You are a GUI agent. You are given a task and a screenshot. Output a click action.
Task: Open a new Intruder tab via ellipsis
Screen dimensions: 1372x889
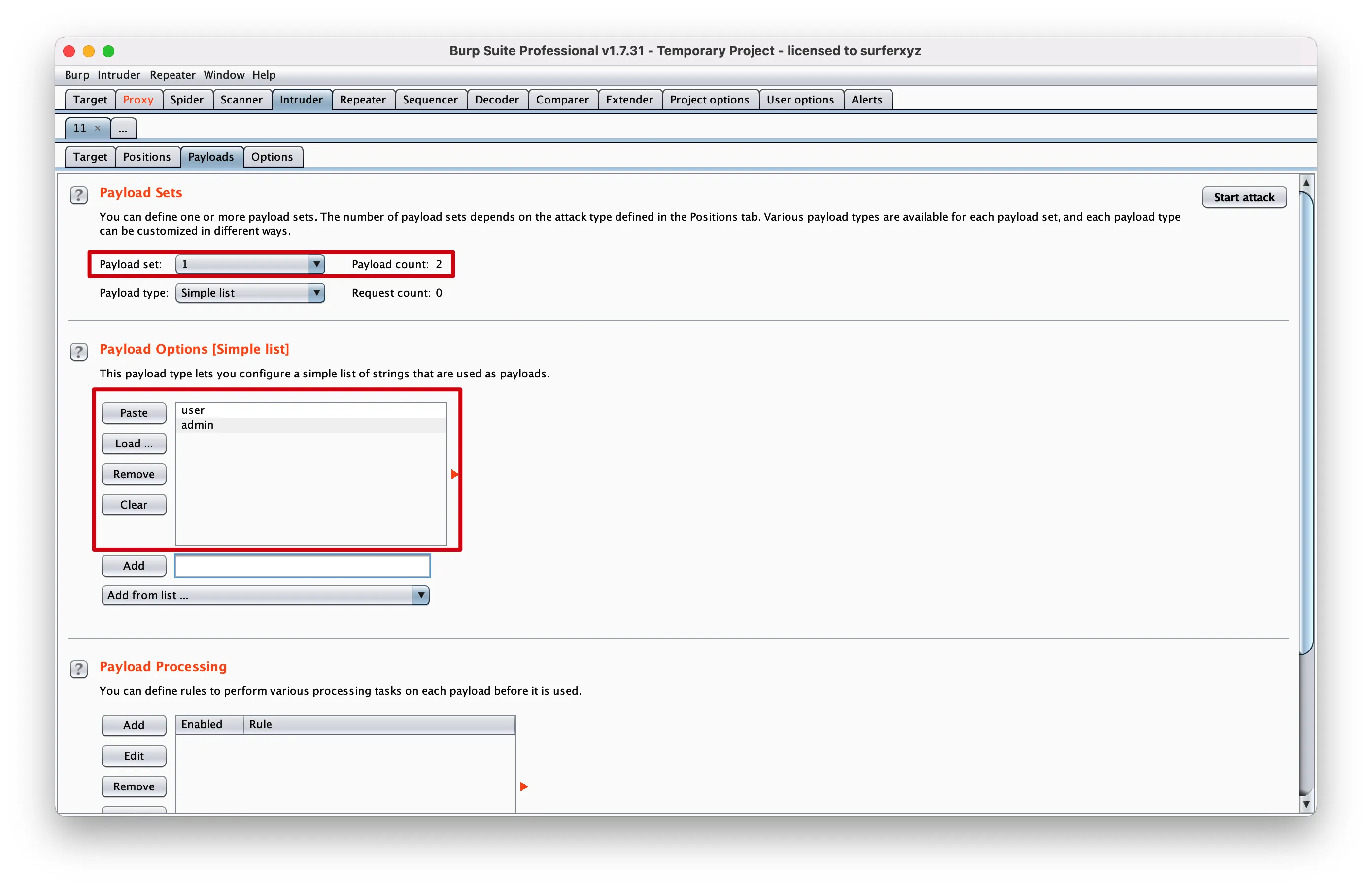point(123,128)
